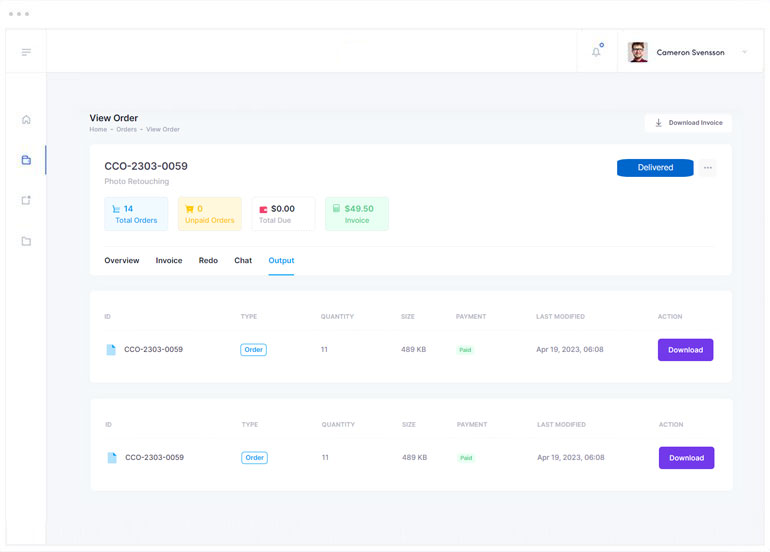The width and height of the screenshot is (770, 552).
Task: Switch to the Overview tab
Action: click(122, 261)
